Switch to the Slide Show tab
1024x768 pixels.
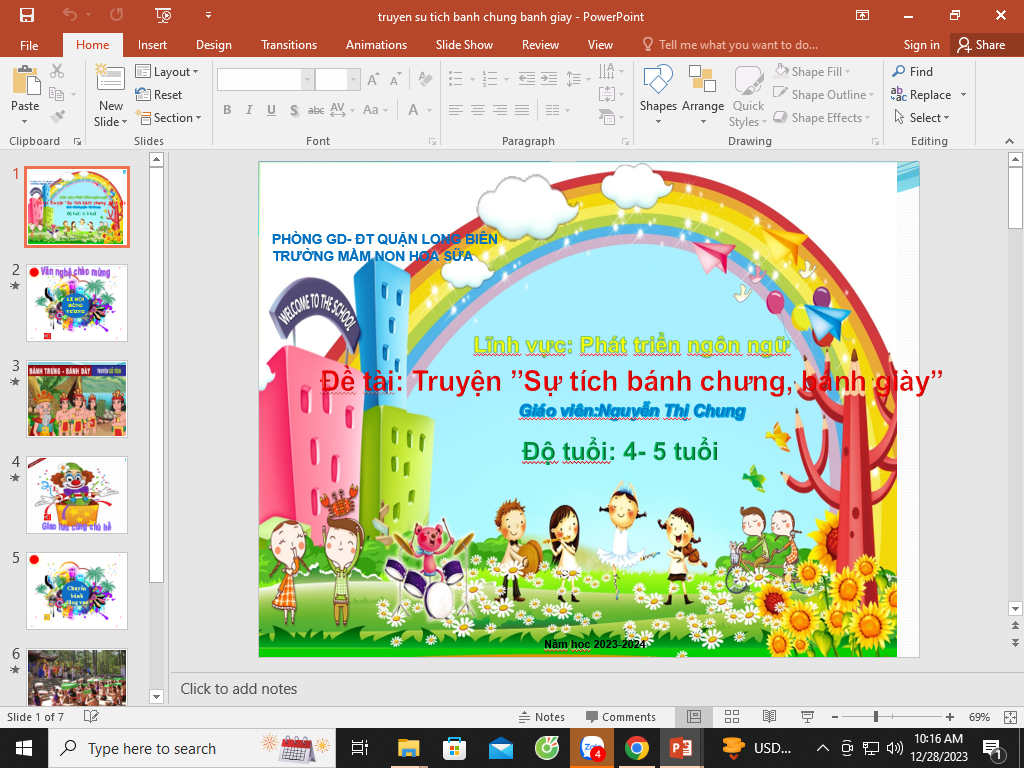[464, 45]
